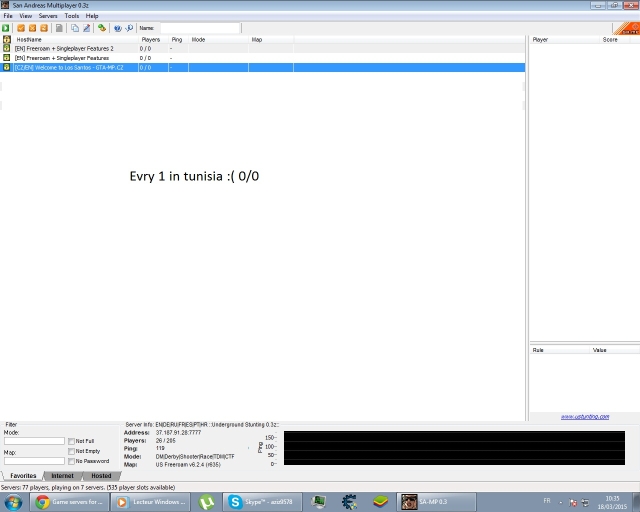Tick the Not Empty filter checkbox
This screenshot has height=512, width=640.
[x=71, y=451]
